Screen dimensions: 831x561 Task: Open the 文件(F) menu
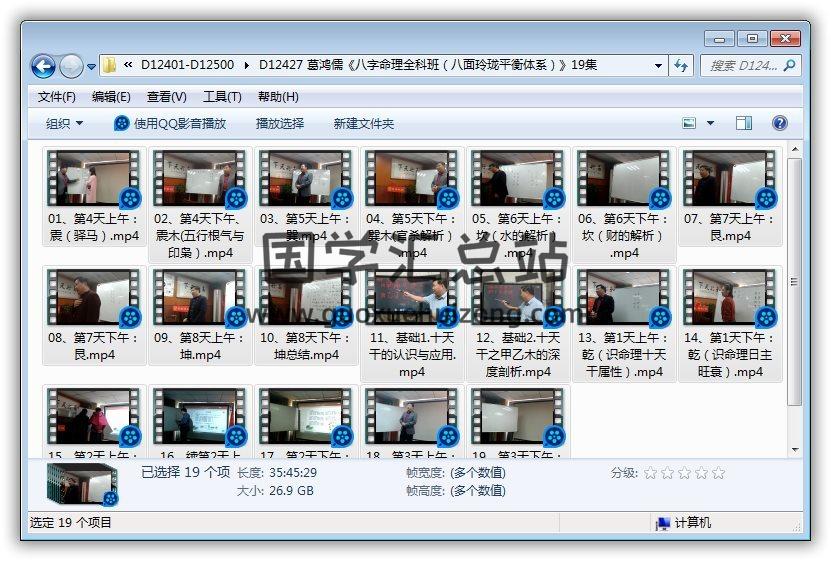tap(57, 97)
